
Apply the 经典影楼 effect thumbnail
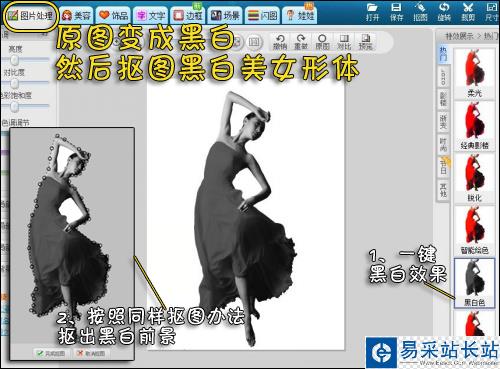pos(474,125)
